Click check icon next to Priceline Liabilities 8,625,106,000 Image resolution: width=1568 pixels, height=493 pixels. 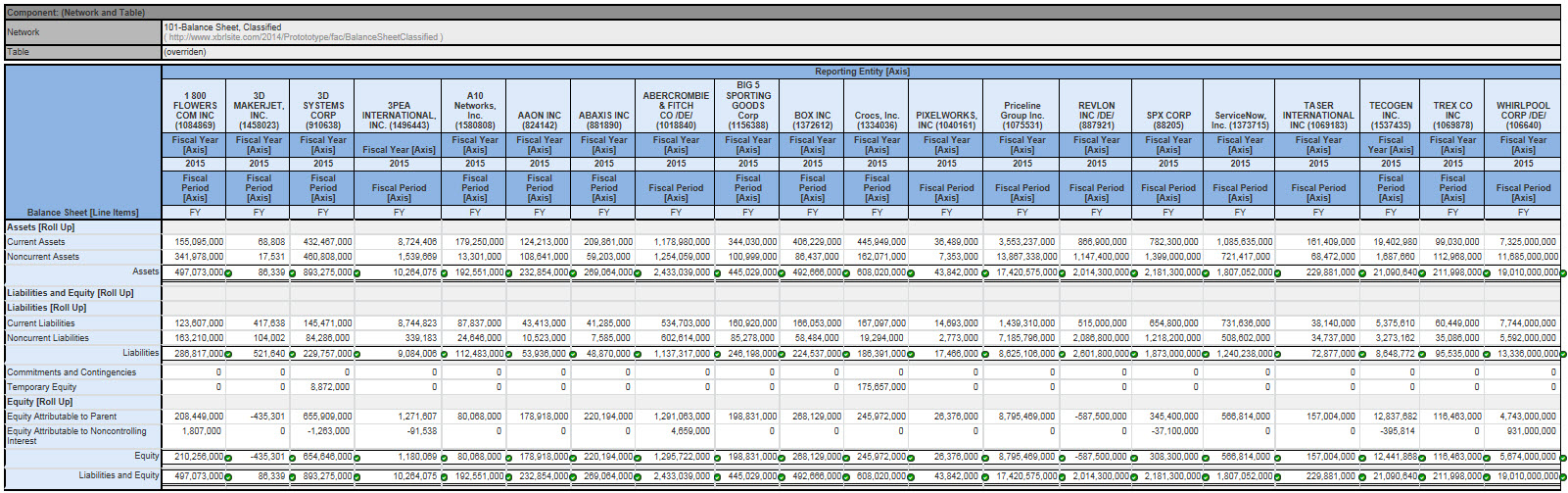(1061, 355)
